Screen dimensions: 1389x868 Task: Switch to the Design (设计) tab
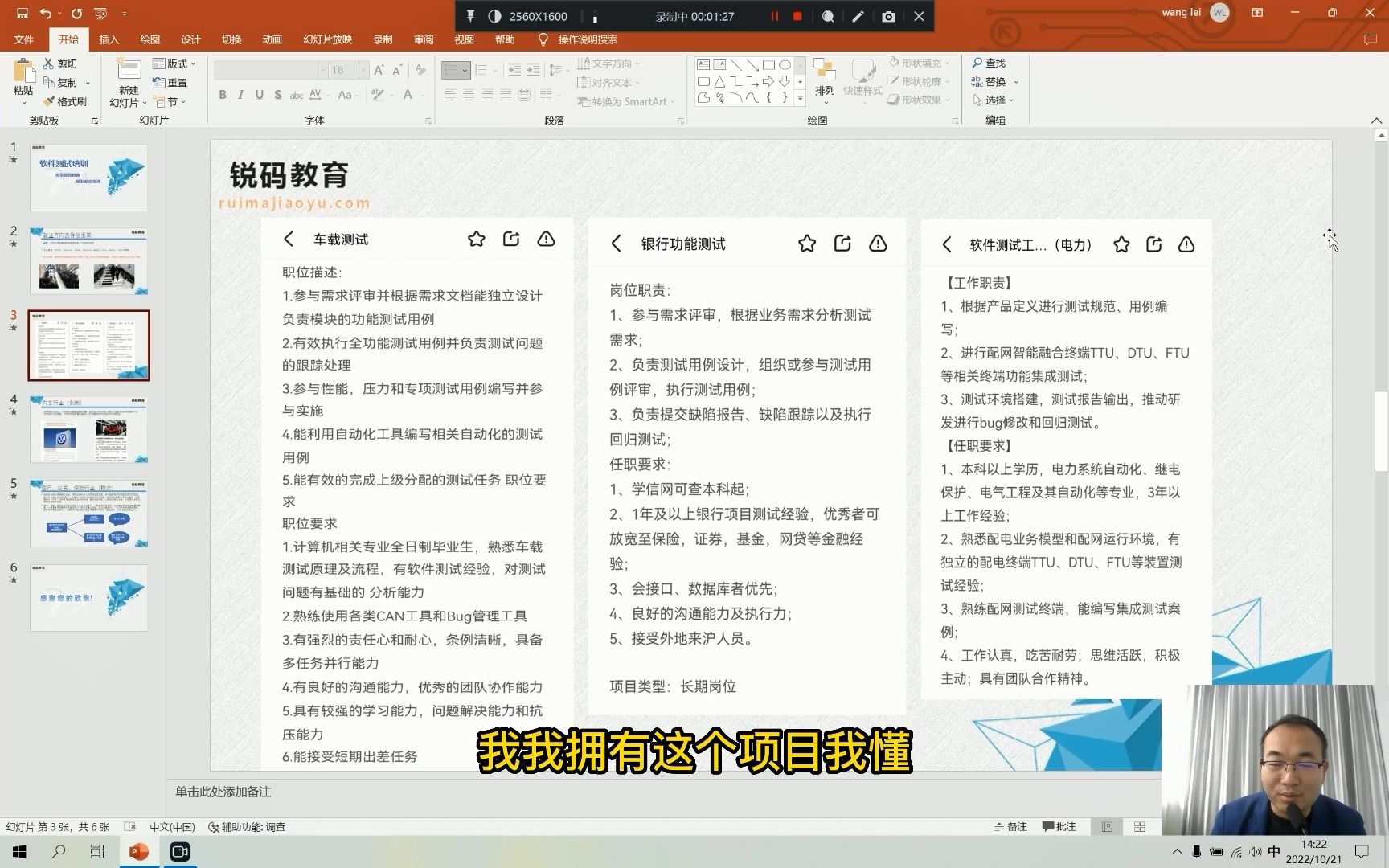pyautogui.click(x=191, y=39)
